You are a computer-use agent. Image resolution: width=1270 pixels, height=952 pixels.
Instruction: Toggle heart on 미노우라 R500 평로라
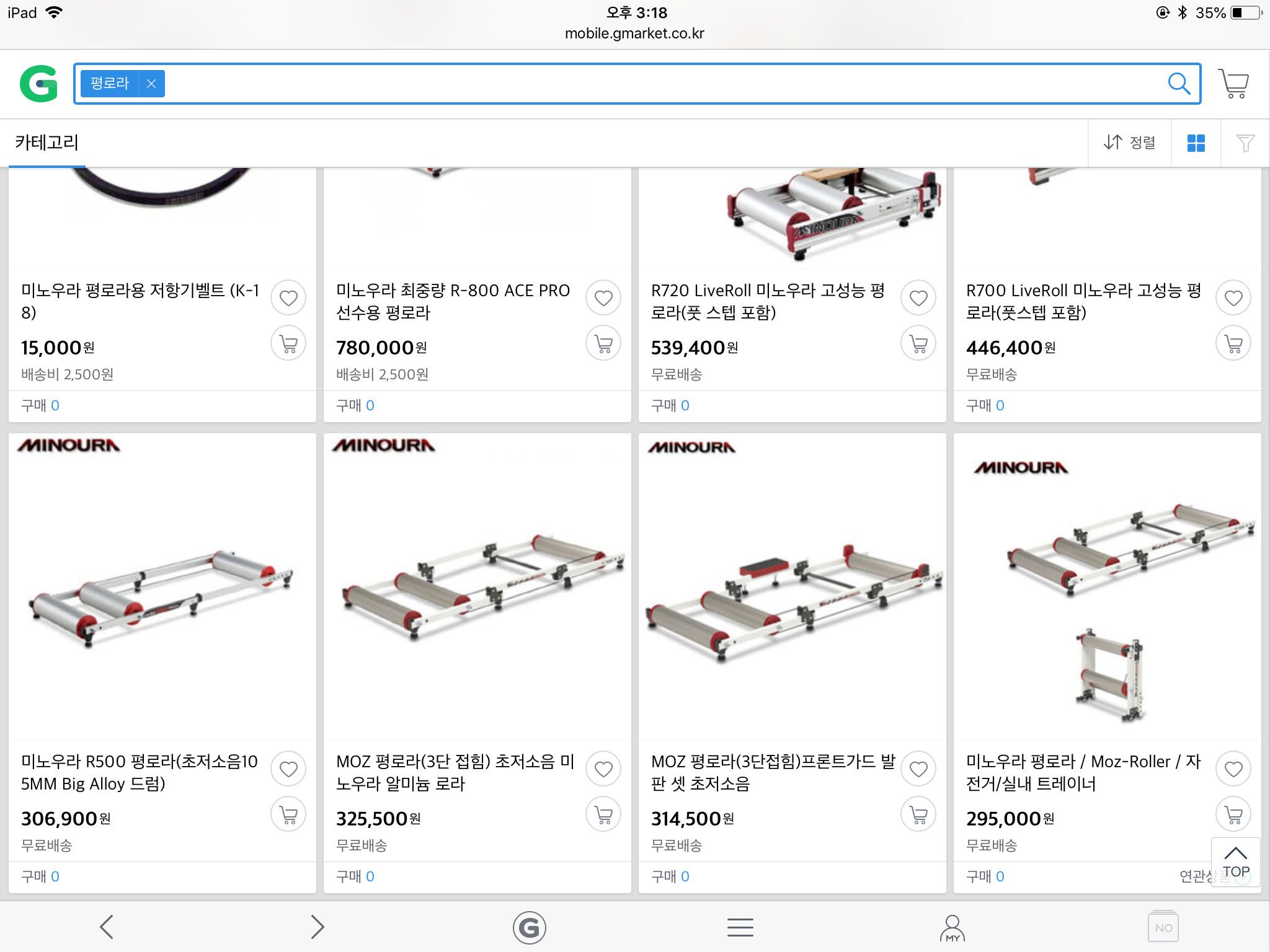[x=288, y=769]
